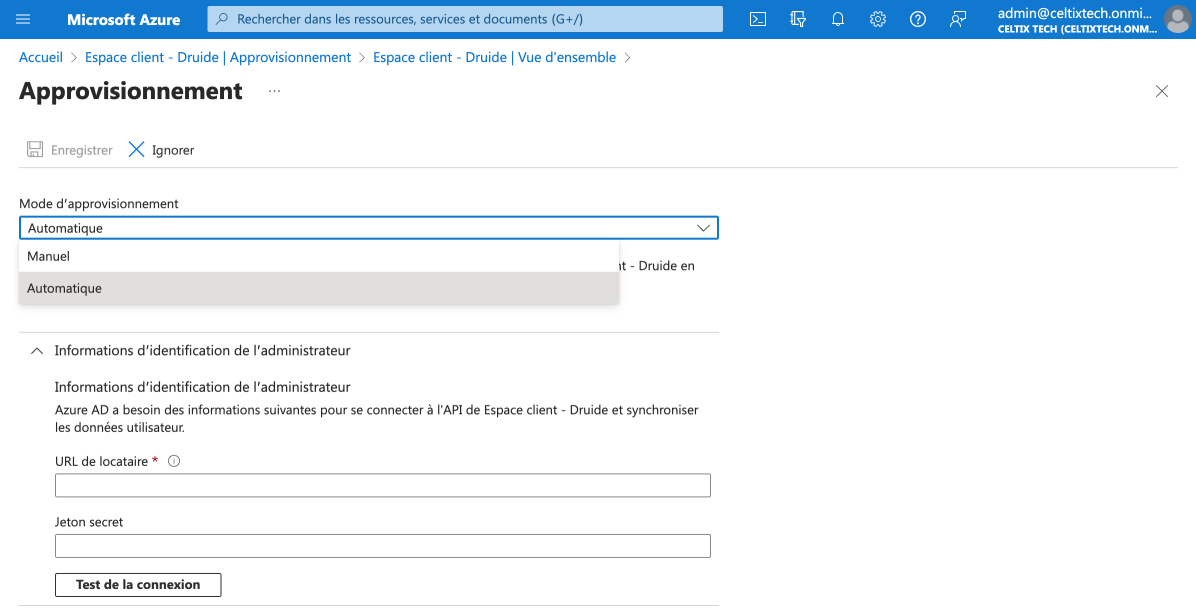Open the Mode d'approvisionnement dropdown
1196x616 pixels.
tap(368, 228)
